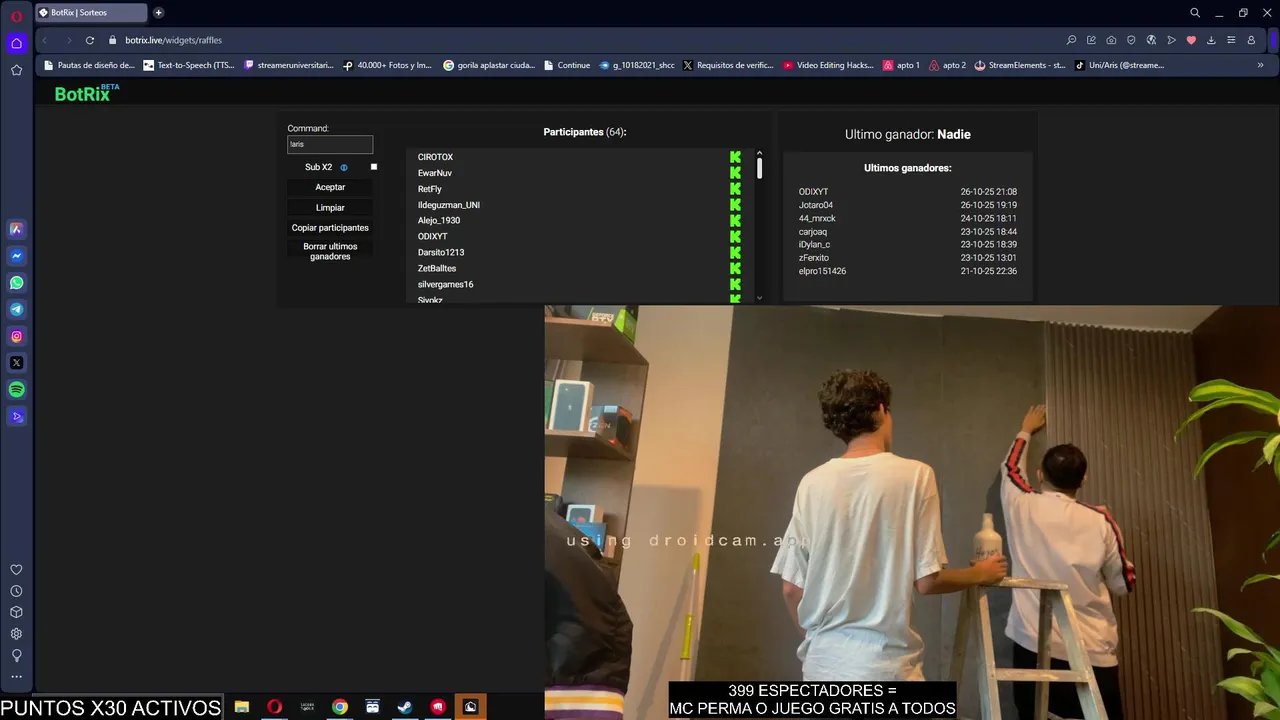Open Telegram in sidebar
The width and height of the screenshot is (1280, 720).
click(16, 310)
